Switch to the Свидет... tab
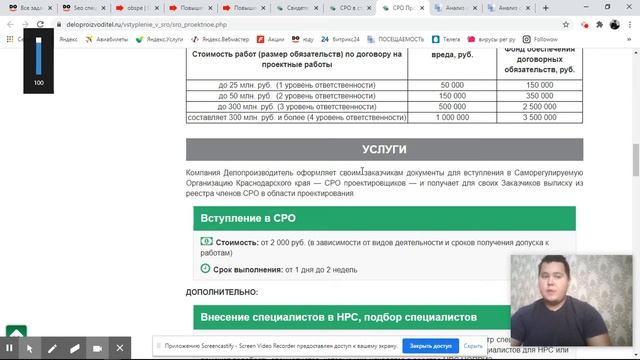This screenshot has width=640, height=360. 296,8
